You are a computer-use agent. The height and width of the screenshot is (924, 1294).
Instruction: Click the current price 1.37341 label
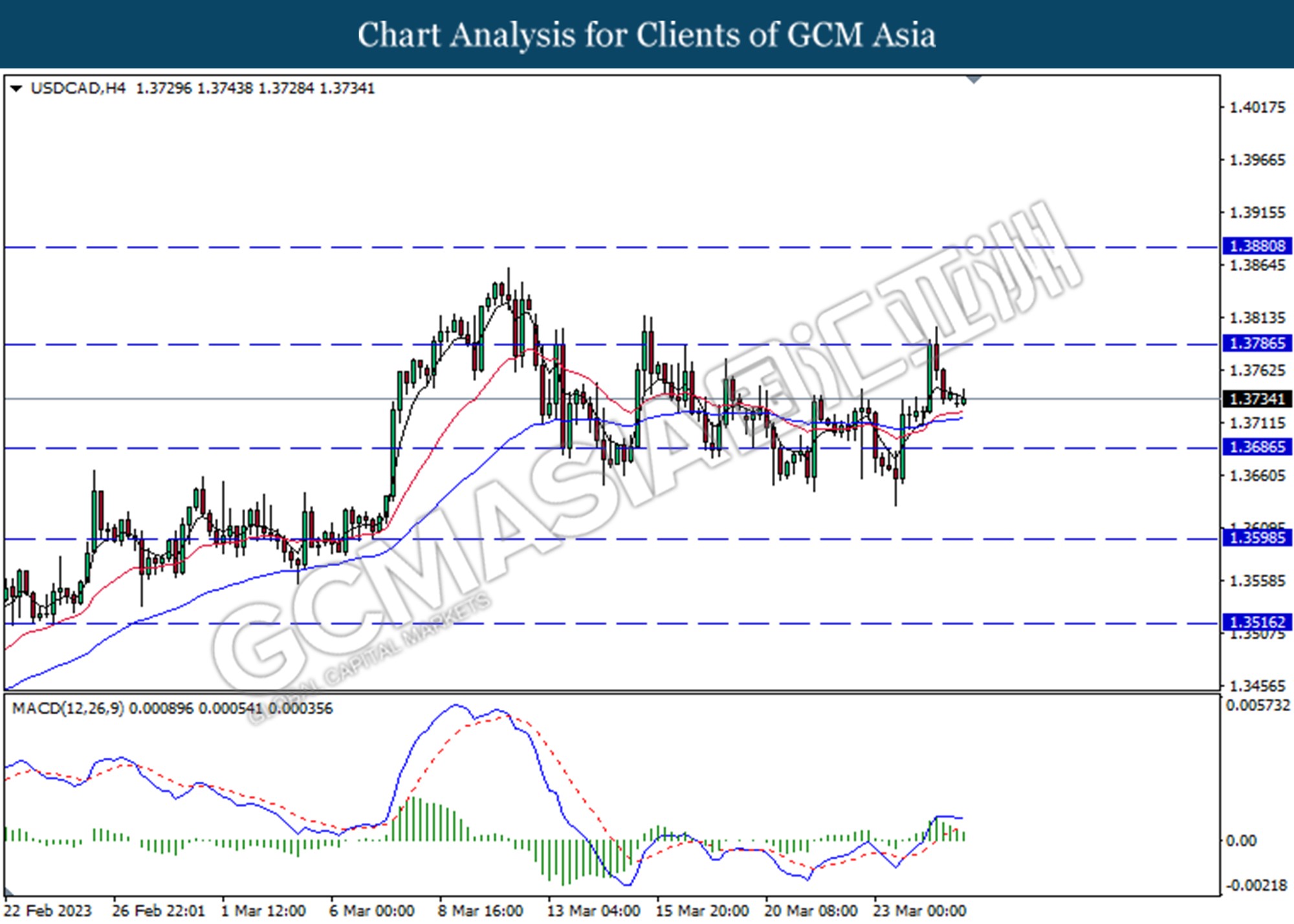pos(1256,399)
